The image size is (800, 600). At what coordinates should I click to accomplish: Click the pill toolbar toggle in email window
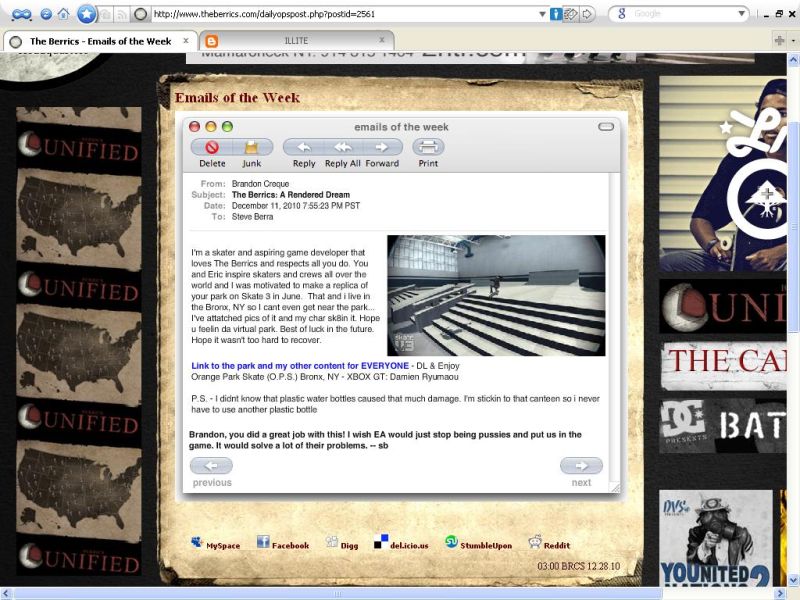coord(606,127)
